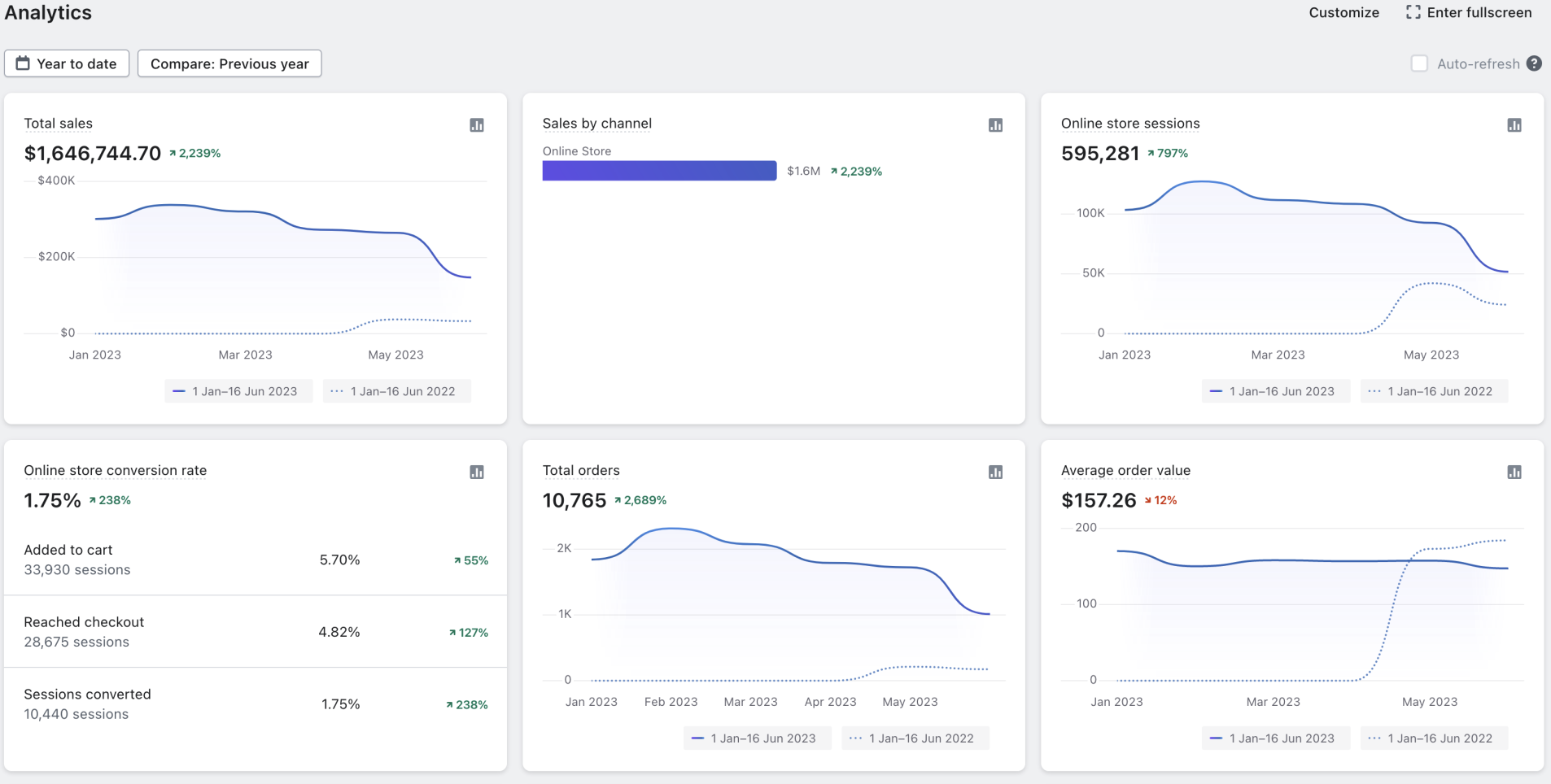Open report icon on Online store conversion rate card
The height and width of the screenshot is (784, 1551).
pyautogui.click(x=477, y=473)
